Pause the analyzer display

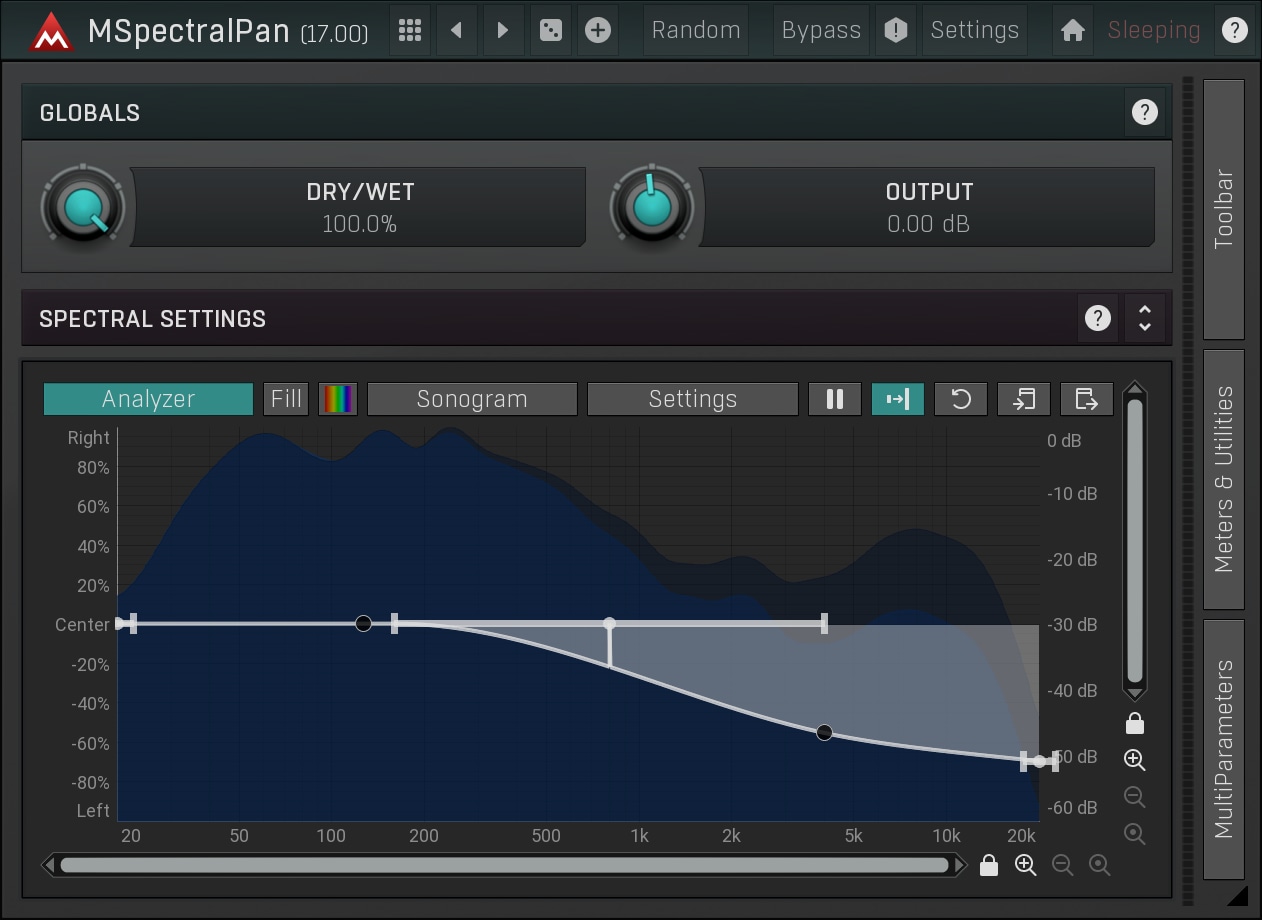coord(835,399)
